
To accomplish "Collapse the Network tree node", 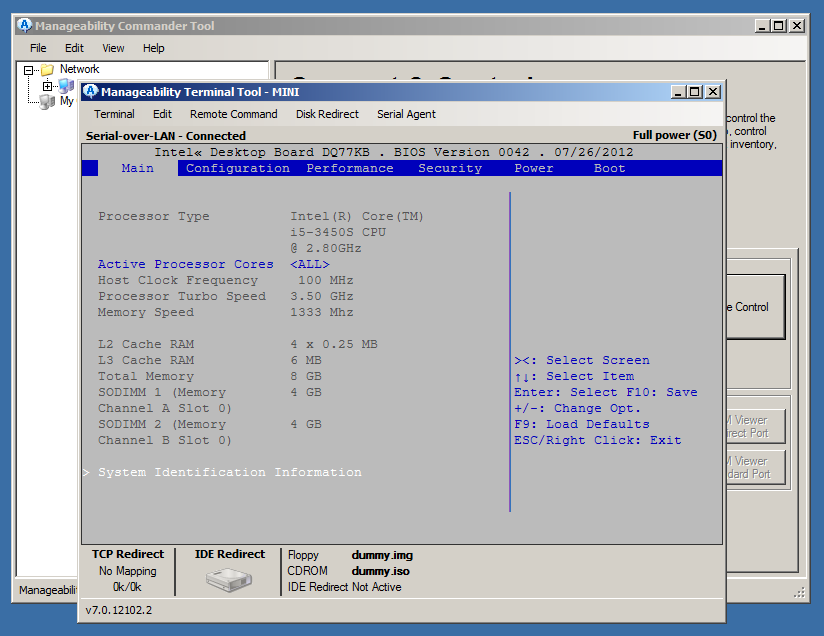I will click(29, 70).
